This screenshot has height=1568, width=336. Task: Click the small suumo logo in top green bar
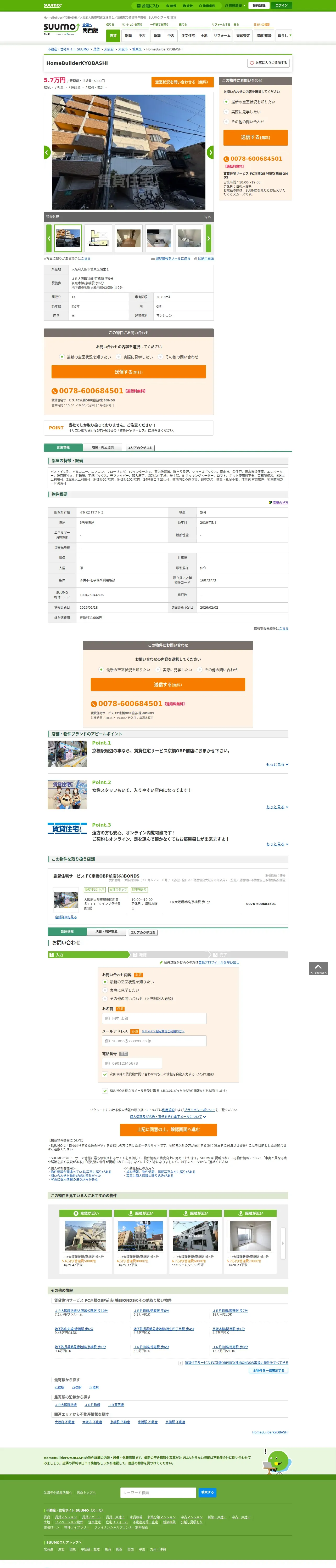pyautogui.click(x=52, y=5)
